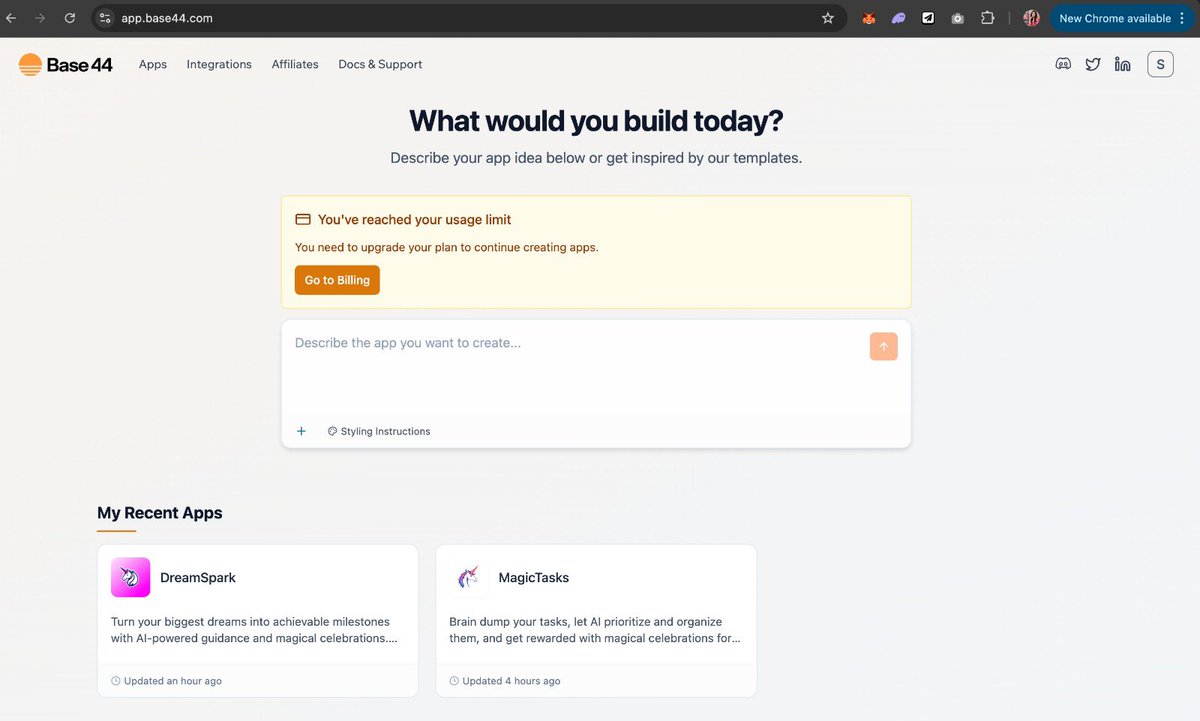Screen dimensions: 1200x721
Task: Click 'What would you build today?' heading
Action: coord(596,121)
